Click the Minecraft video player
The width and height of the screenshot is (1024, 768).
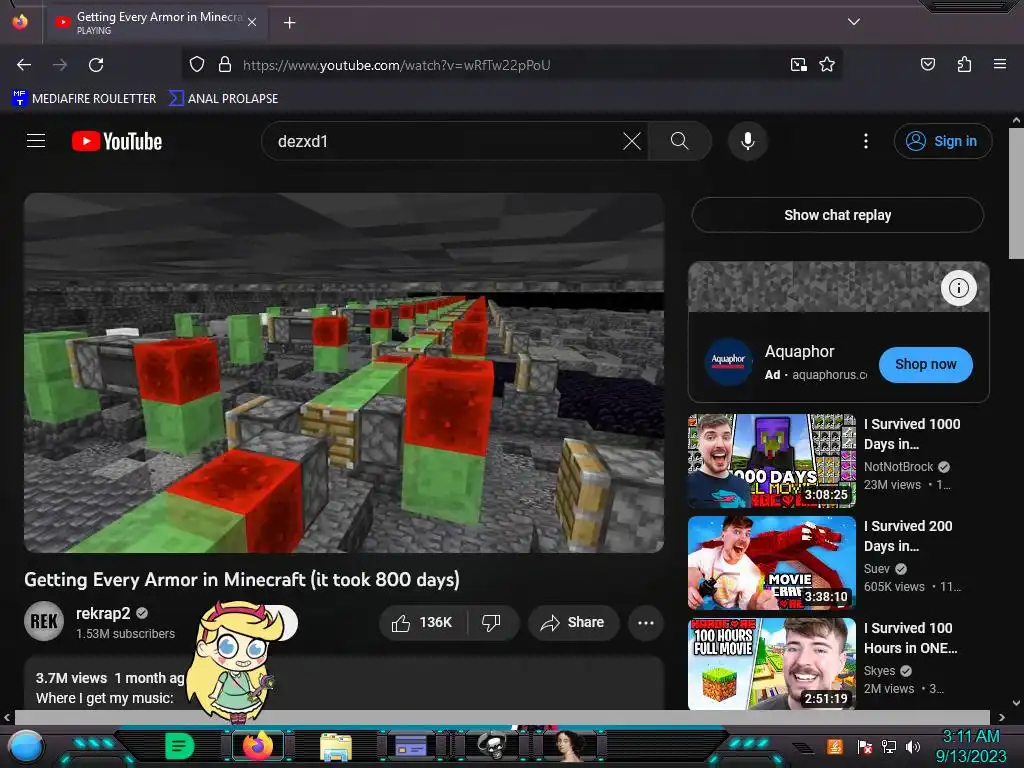coord(344,373)
